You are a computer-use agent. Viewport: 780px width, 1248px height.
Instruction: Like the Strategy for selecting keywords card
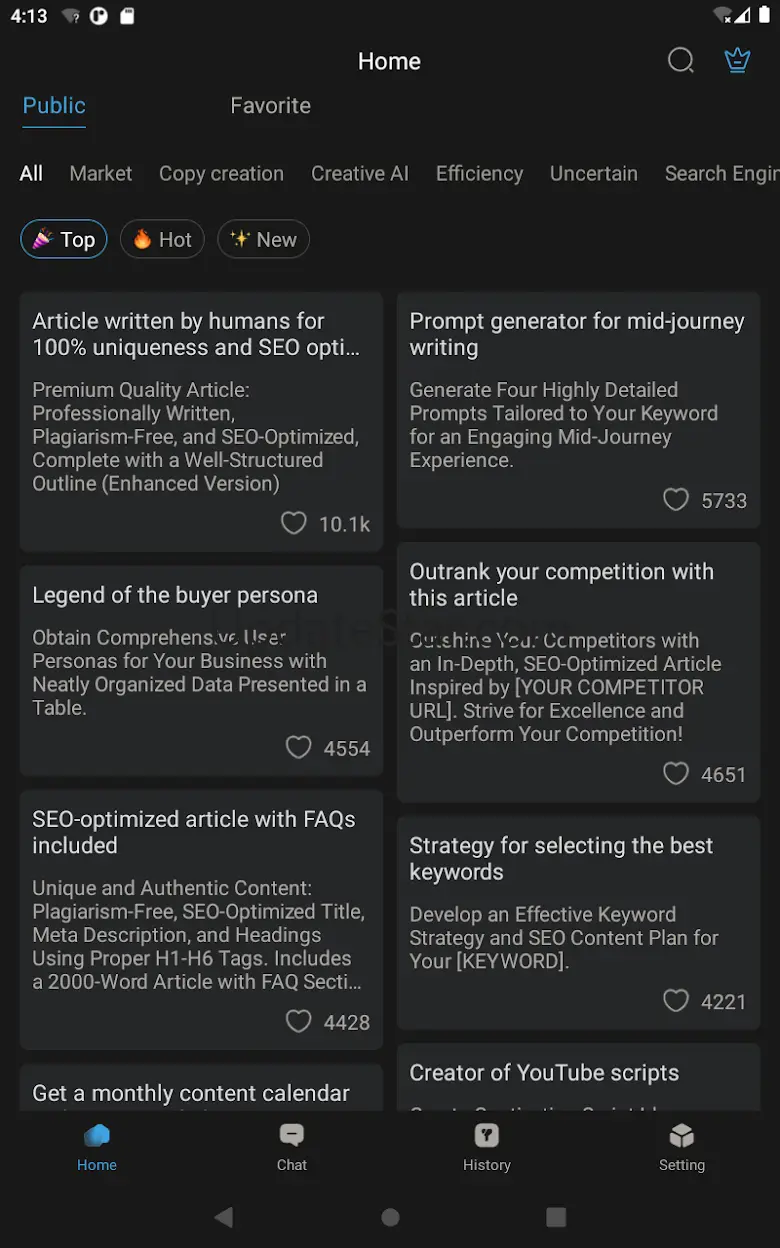click(677, 1001)
